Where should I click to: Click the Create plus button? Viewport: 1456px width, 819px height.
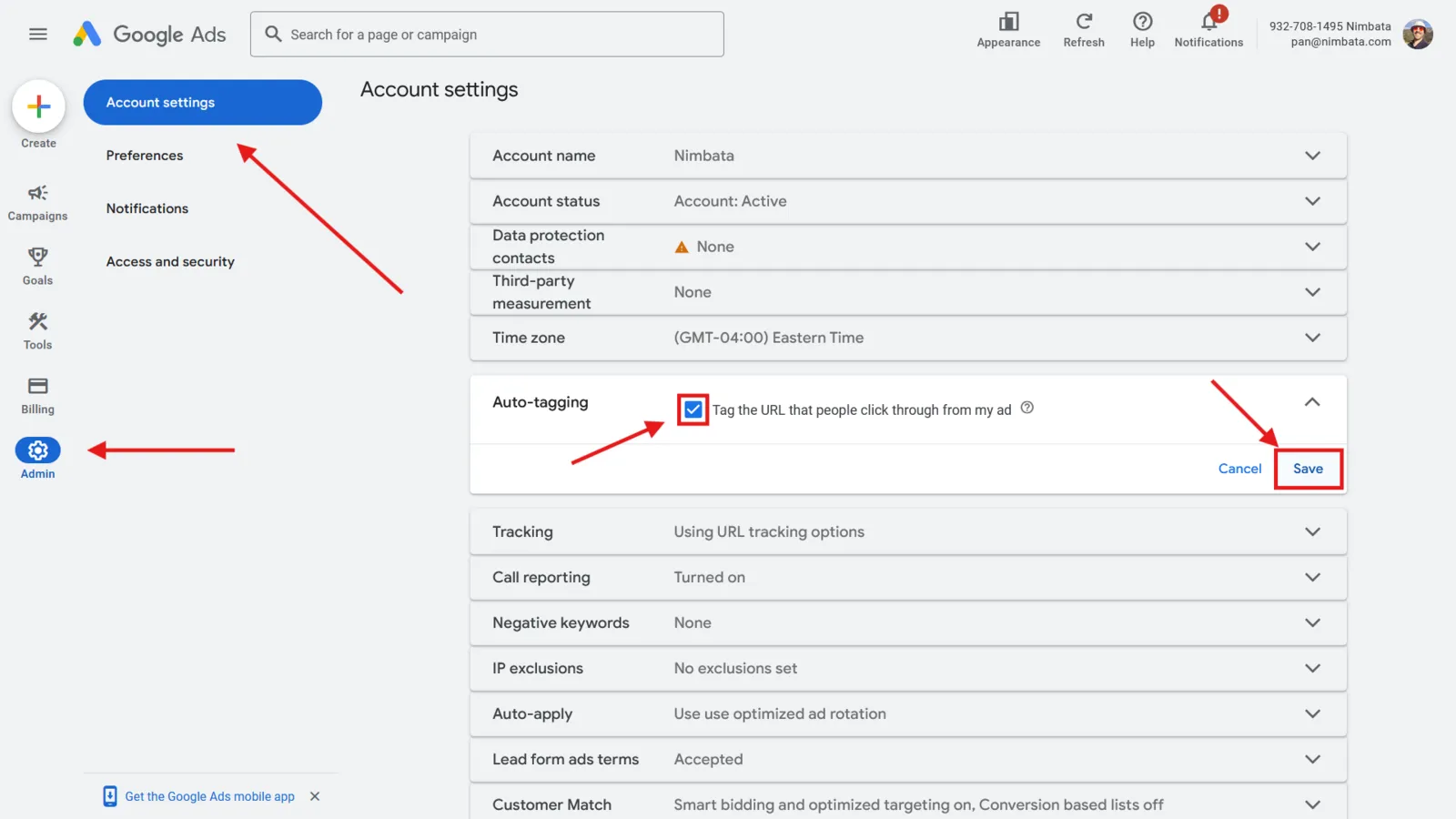coord(38,106)
